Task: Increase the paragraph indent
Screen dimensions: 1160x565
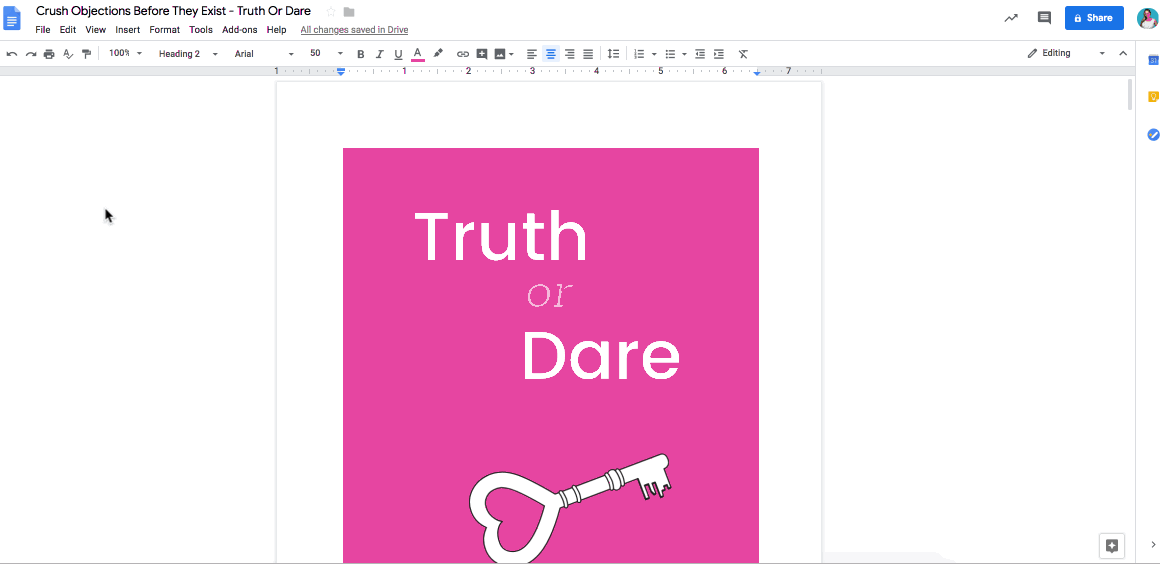Action: (718, 54)
